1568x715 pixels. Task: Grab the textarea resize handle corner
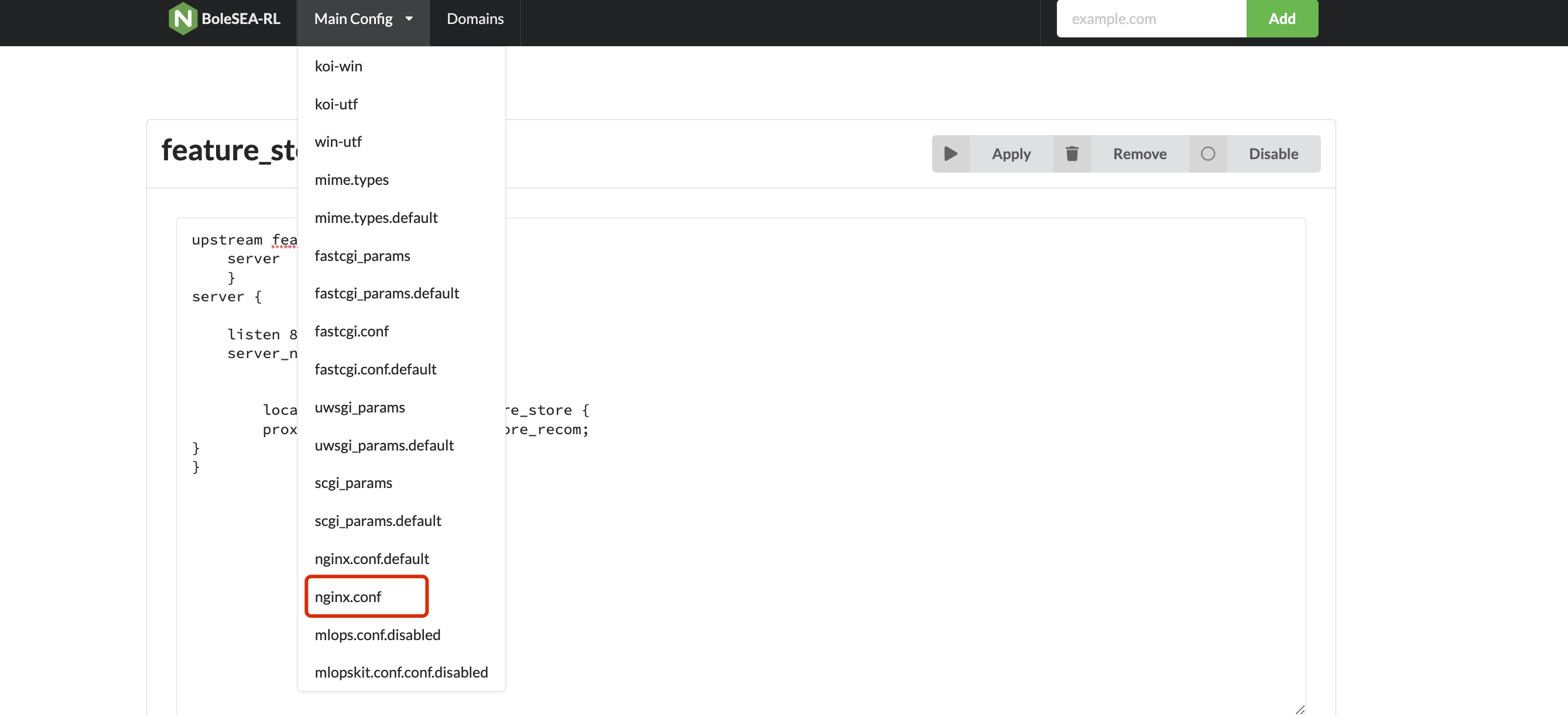pos(1300,709)
